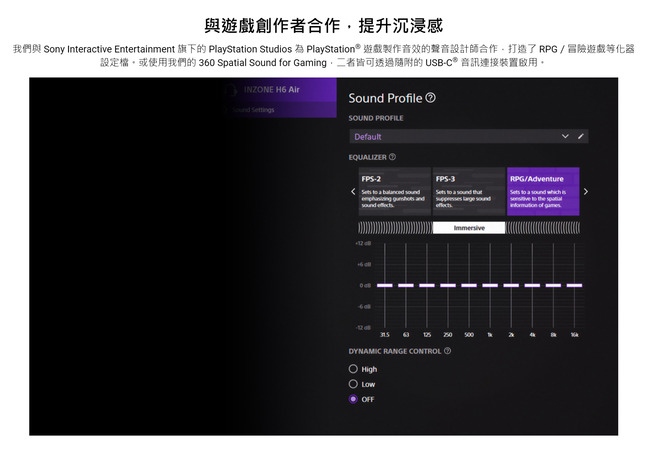
Task: Turn Dynamic Range Control OFF
Action: point(353,399)
